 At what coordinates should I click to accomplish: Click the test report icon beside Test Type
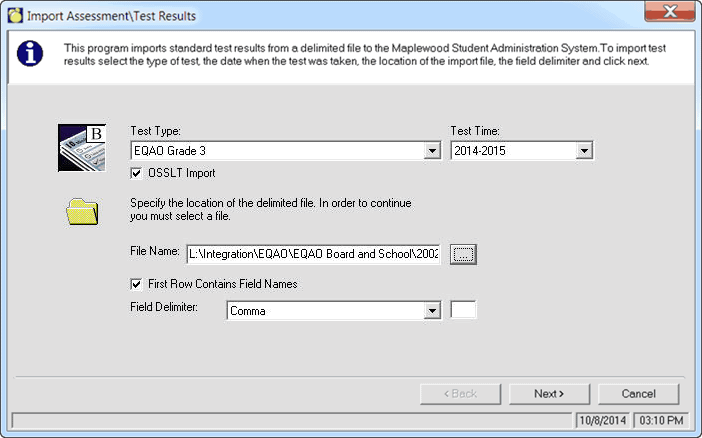click(x=82, y=146)
